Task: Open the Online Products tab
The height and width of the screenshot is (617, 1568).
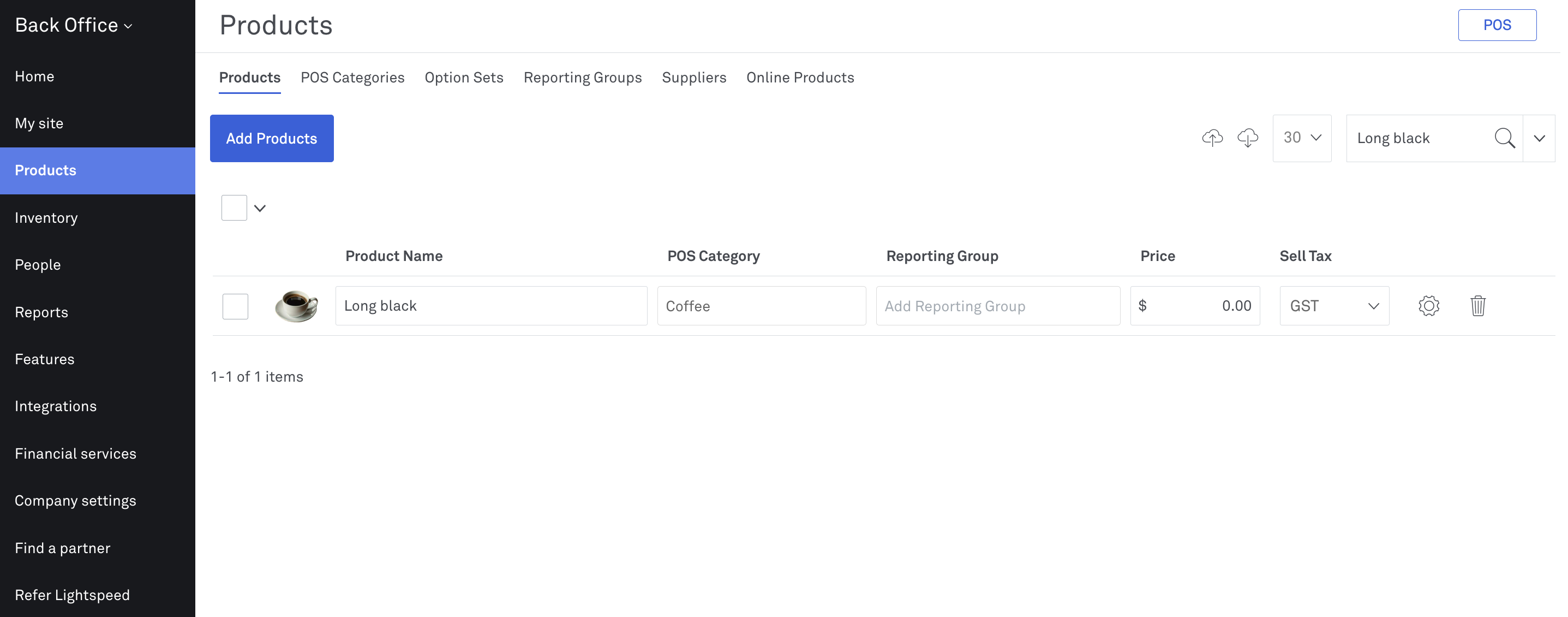Action: coord(800,78)
